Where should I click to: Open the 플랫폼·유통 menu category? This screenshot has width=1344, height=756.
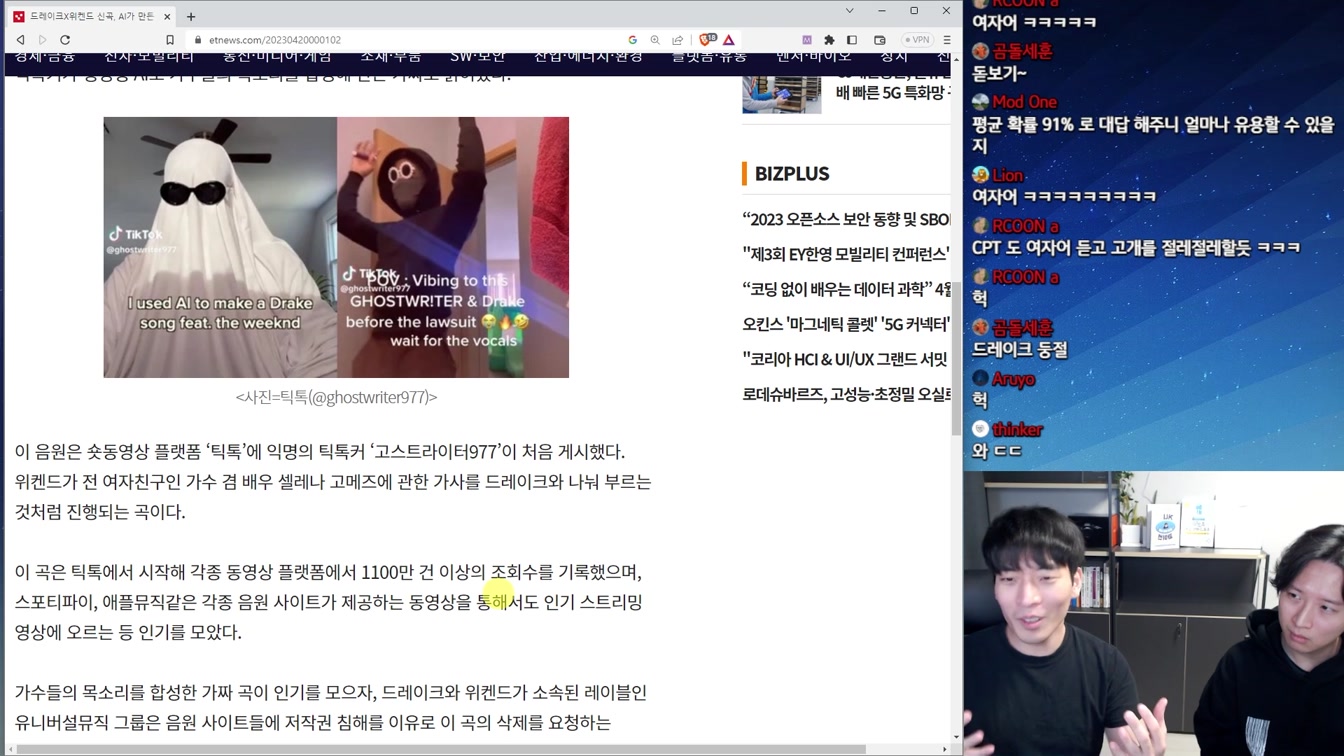tap(709, 56)
